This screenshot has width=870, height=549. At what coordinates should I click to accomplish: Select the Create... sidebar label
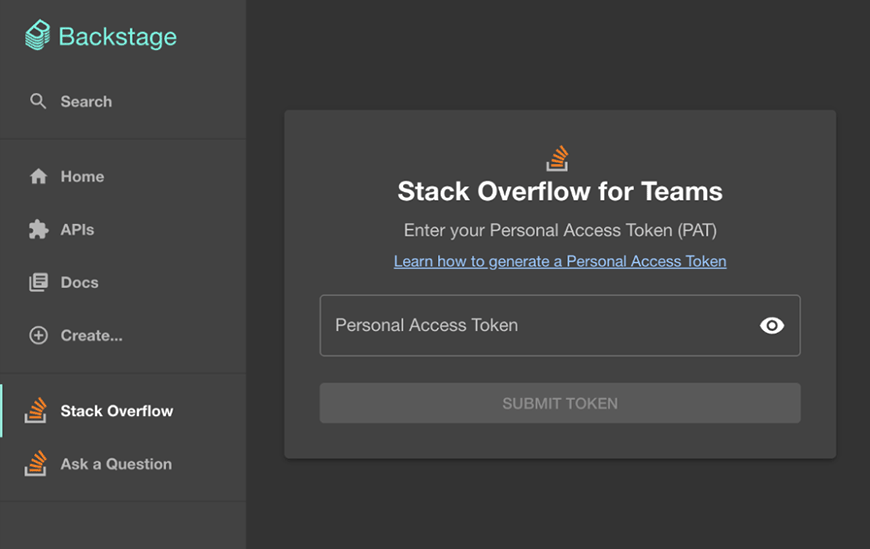[x=91, y=336]
